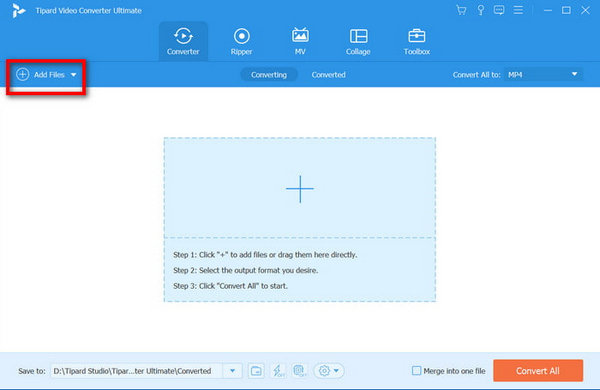
Task: Switch to the Toolbox tab
Action: point(417,42)
